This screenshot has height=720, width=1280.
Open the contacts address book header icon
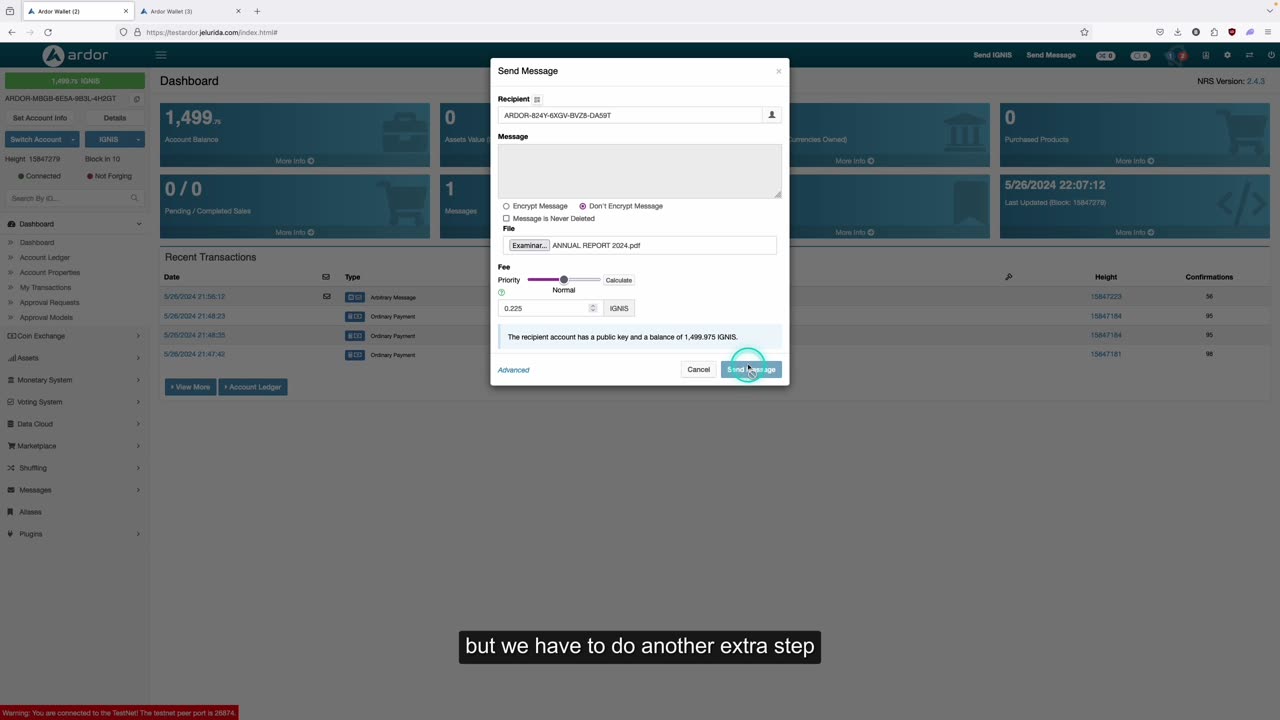[1206, 55]
